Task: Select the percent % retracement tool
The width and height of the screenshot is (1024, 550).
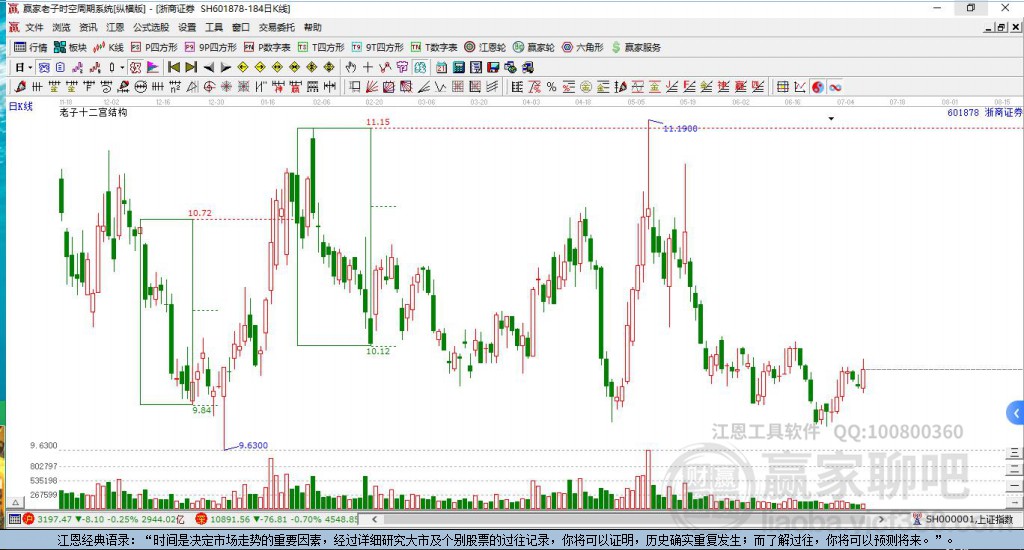Action: tap(552, 87)
